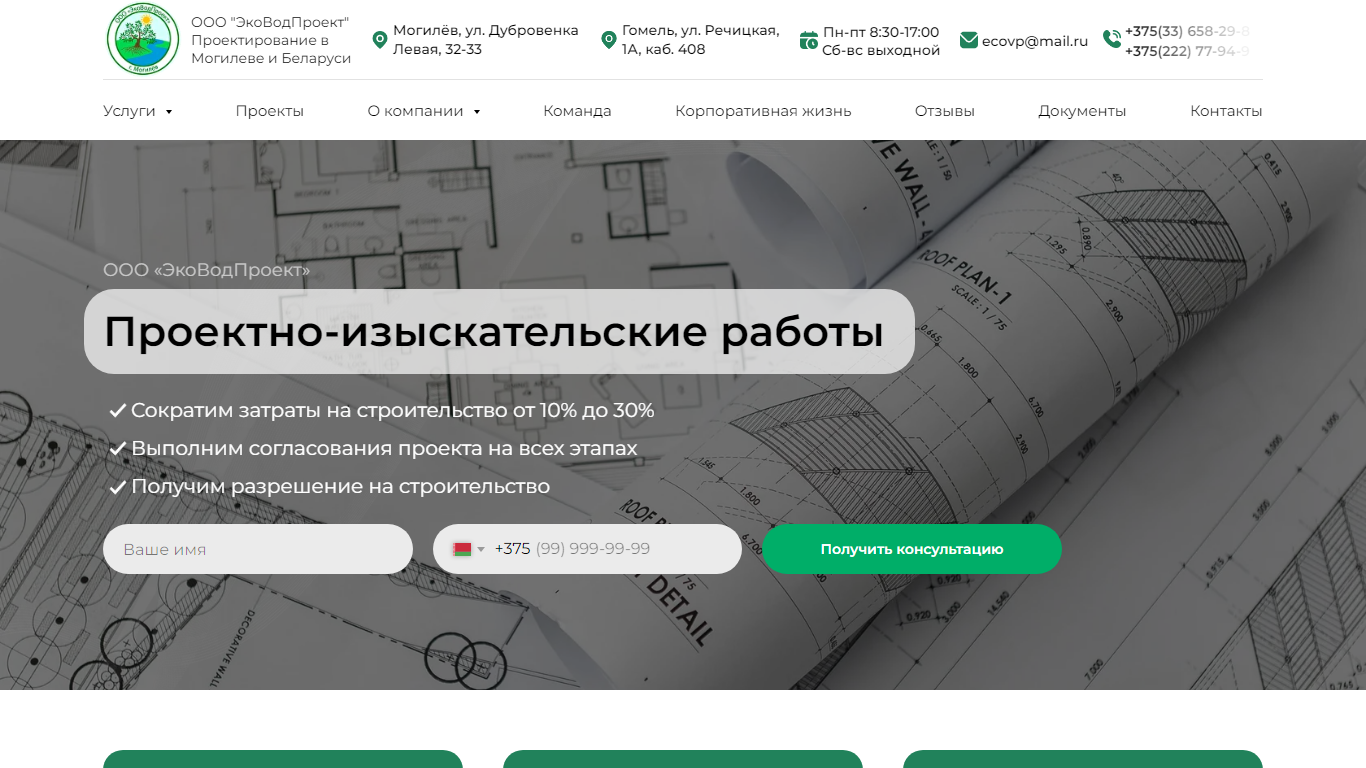This screenshot has height=768, width=1366.
Task: Click the ecovp@mail.ru email link
Action: click(1035, 41)
